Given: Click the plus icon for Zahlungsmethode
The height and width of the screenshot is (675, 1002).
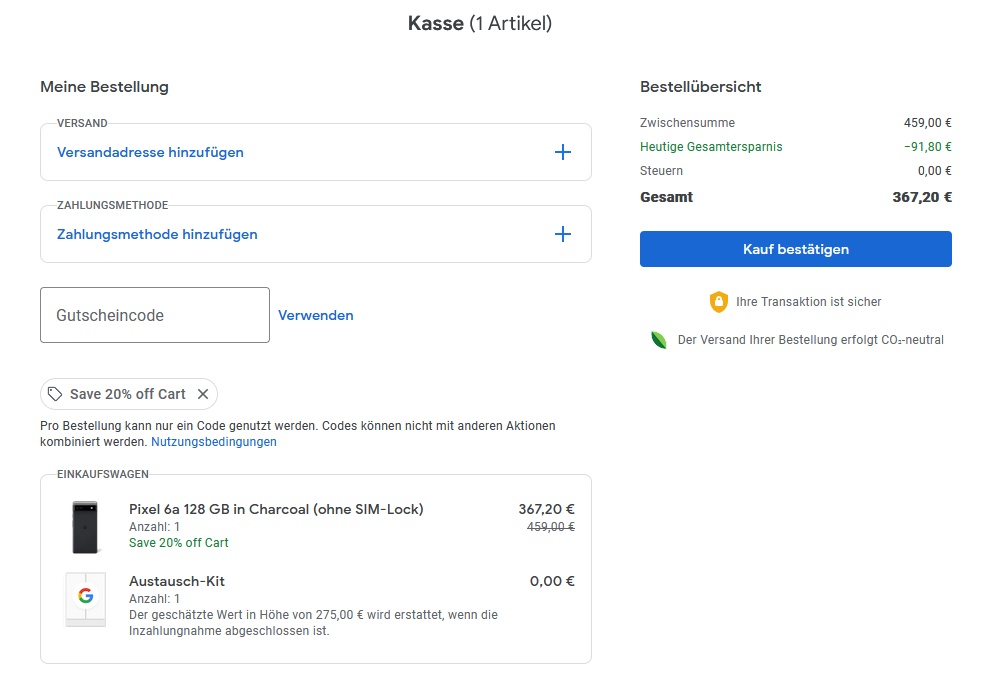Looking at the screenshot, I should pyautogui.click(x=563, y=234).
